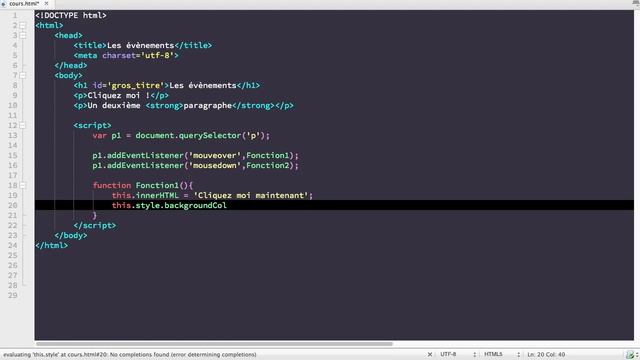
Task: Place cursor after this.style.backgroundCol
Action: point(227,205)
